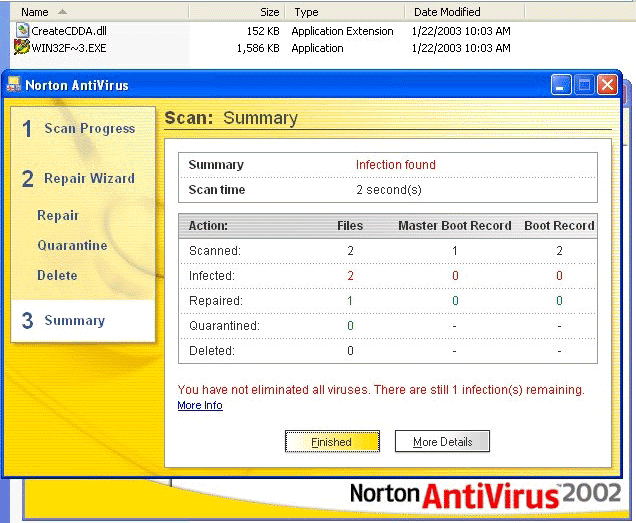Select the Quarantine sub-step
The height and width of the screenshot is (523, 636).
click(x=72, y=246)
